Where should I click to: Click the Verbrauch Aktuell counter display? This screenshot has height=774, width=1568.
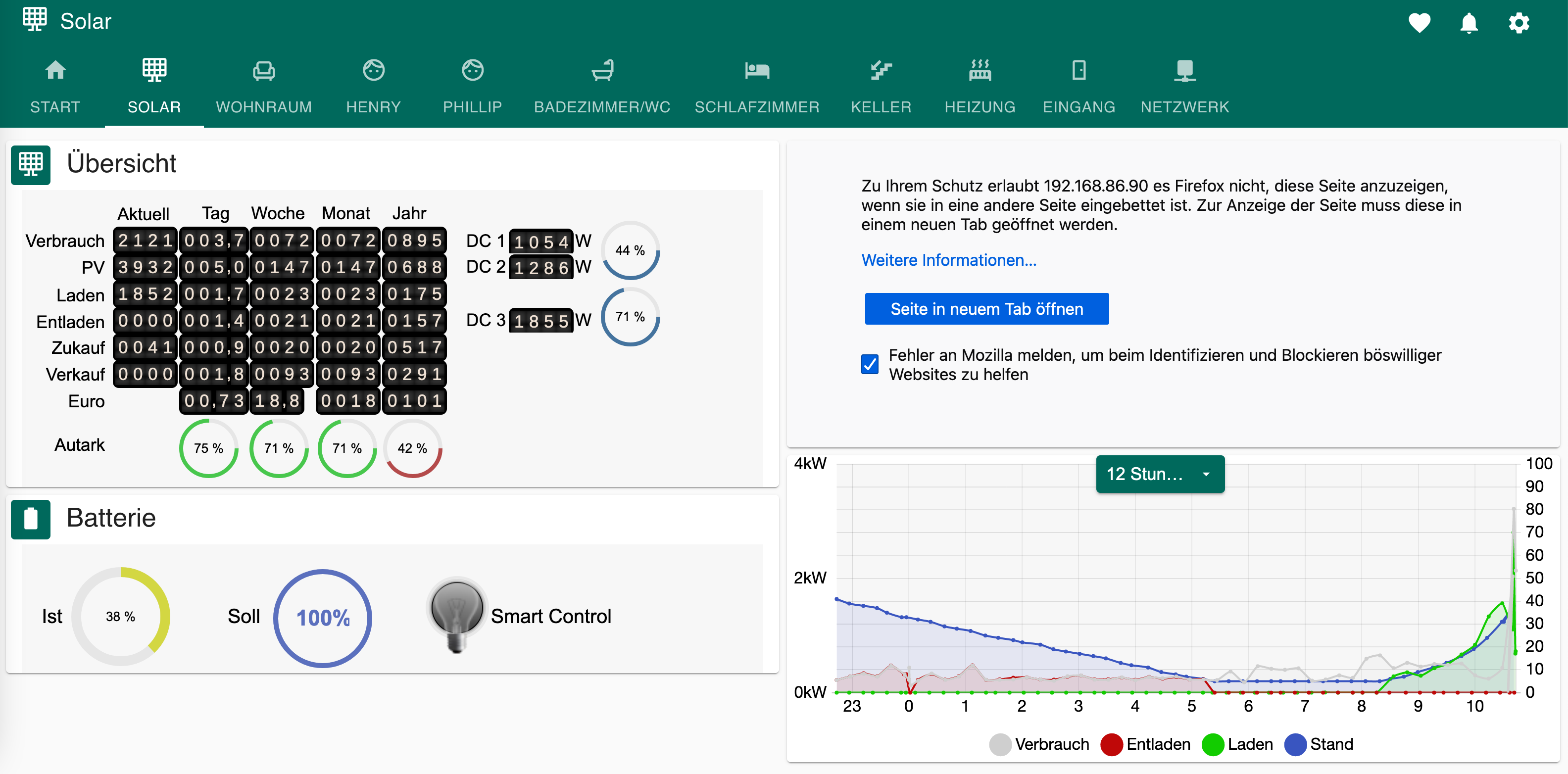tap(144, 241)
